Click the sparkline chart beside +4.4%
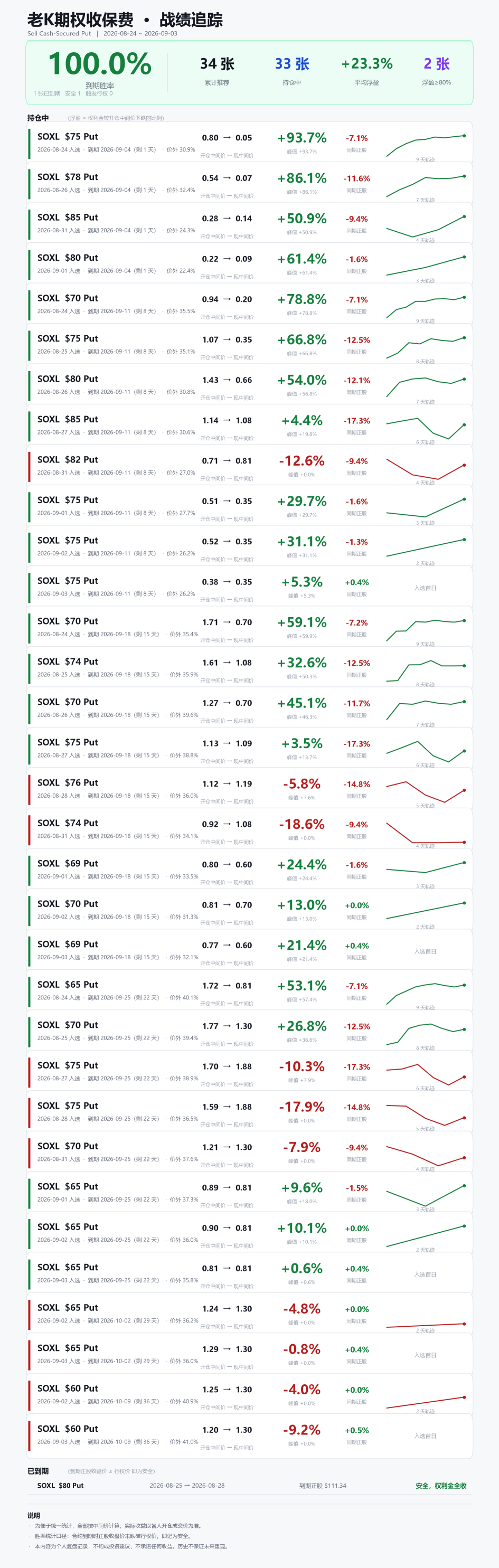This screenshot has height=1568, width=499. (426, 428)
